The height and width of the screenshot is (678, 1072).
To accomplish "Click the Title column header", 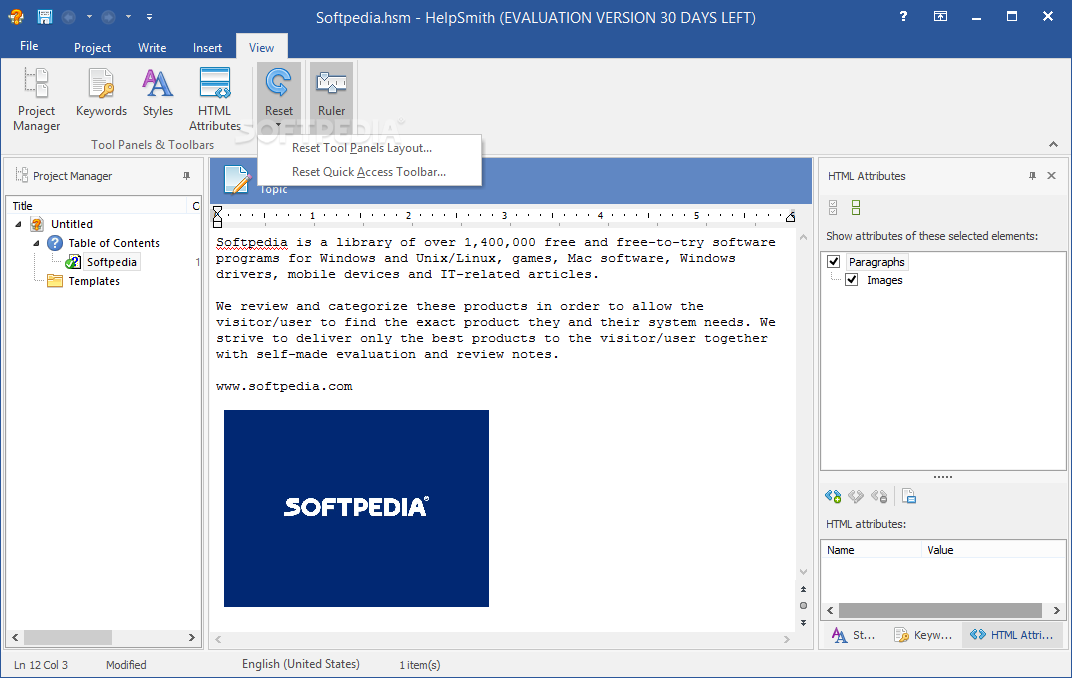I will click(x=96, y=206).
